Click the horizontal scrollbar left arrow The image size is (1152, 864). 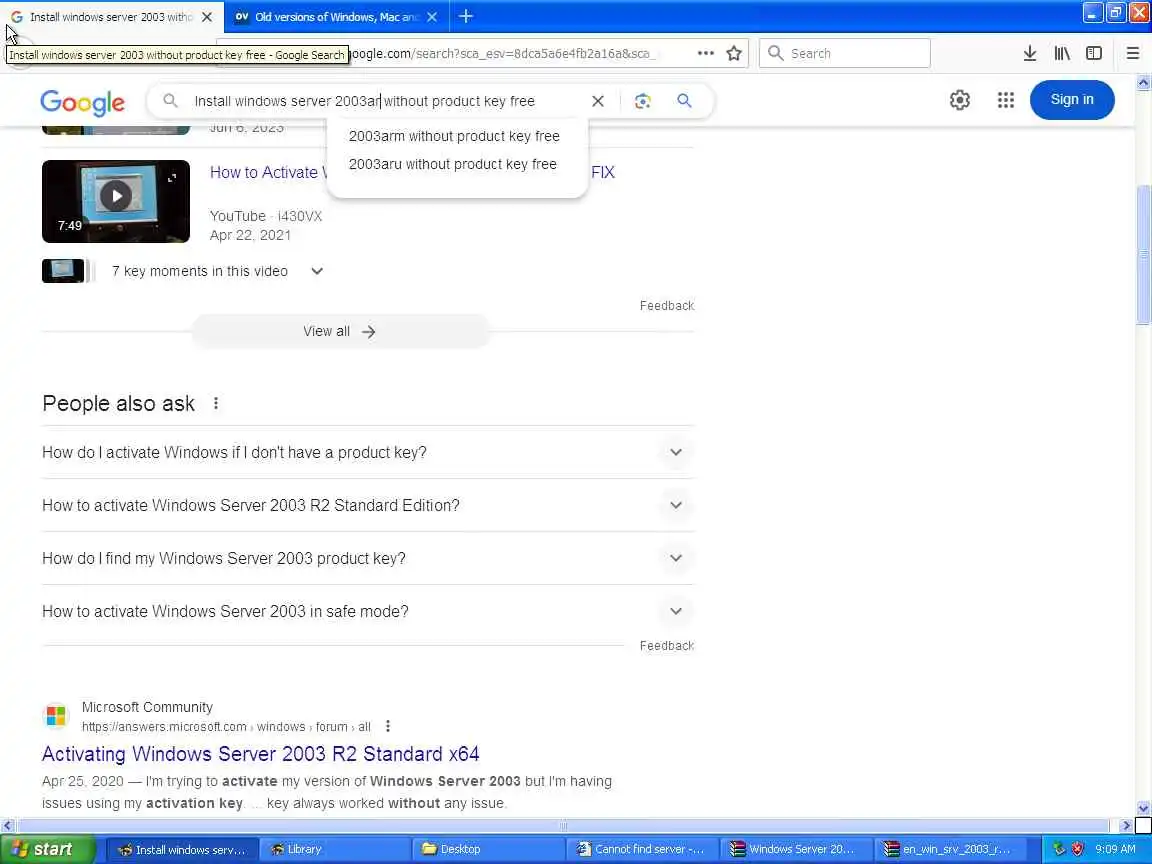[7, 825]
